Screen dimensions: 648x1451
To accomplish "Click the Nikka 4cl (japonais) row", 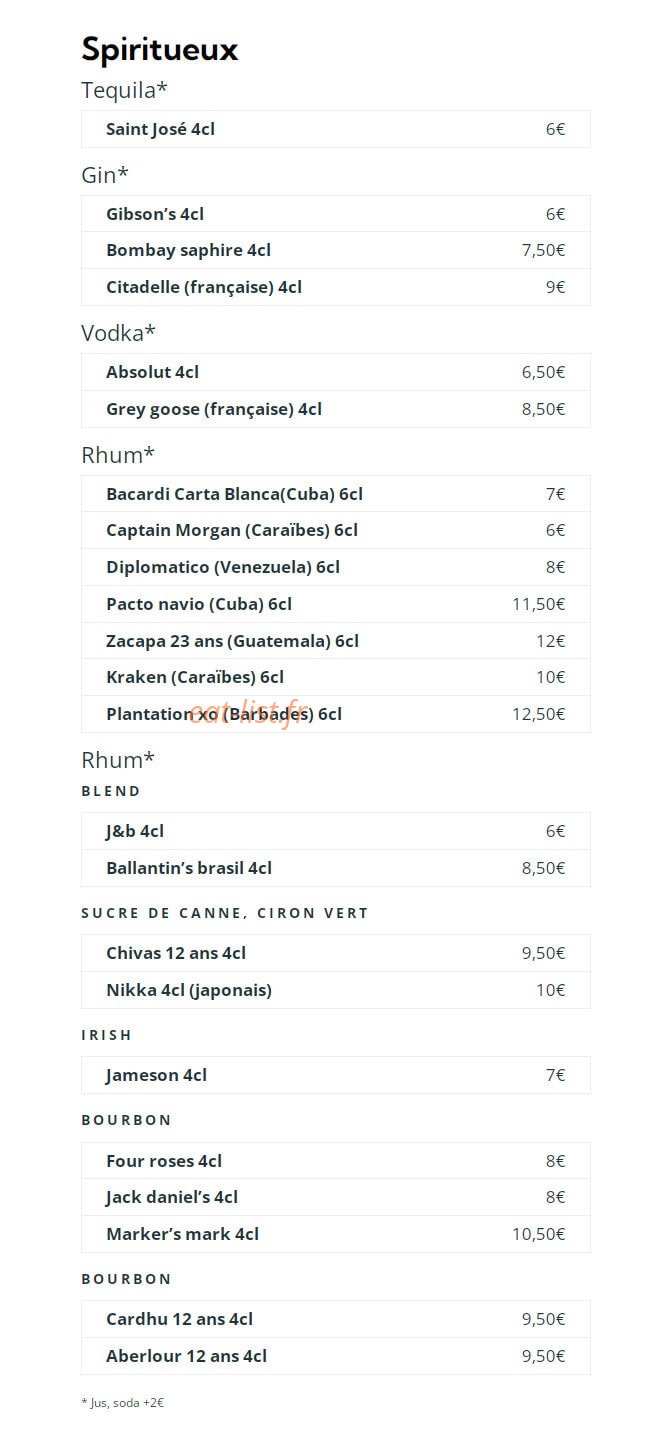I will pyautogui.click(x=335, y=990).
